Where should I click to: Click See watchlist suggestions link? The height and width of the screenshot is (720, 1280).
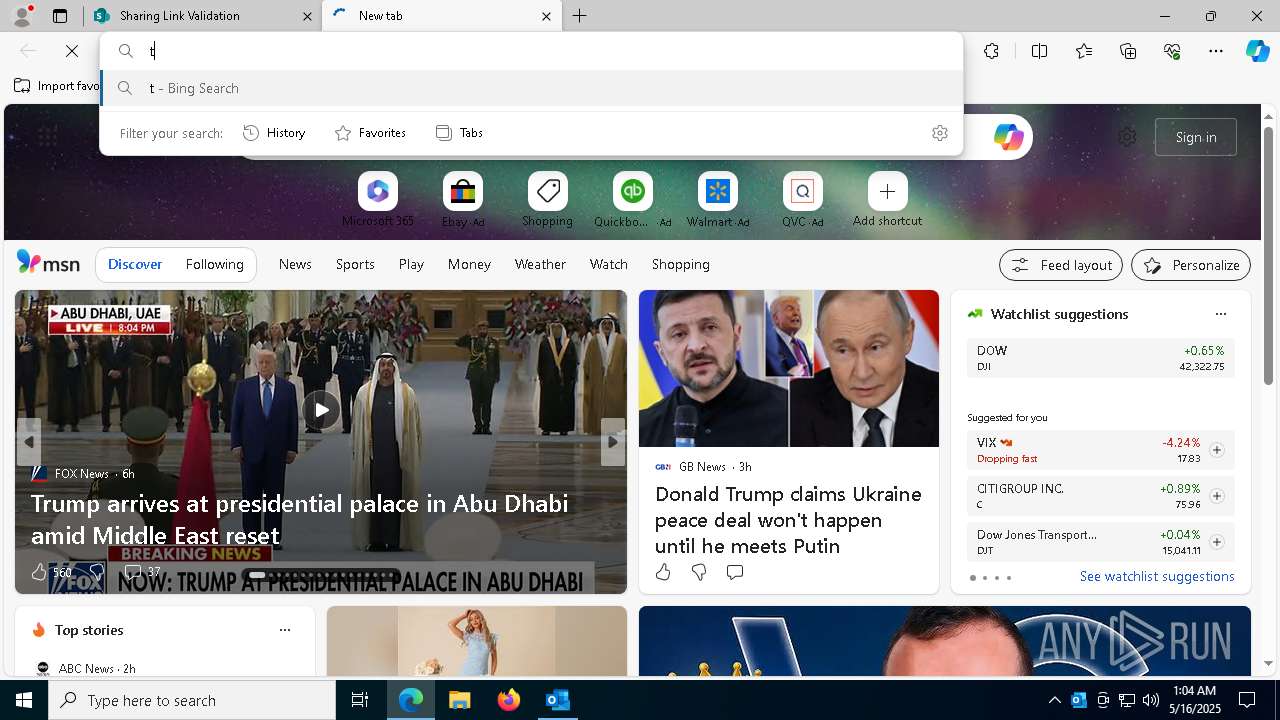(x=1157, y=576)
